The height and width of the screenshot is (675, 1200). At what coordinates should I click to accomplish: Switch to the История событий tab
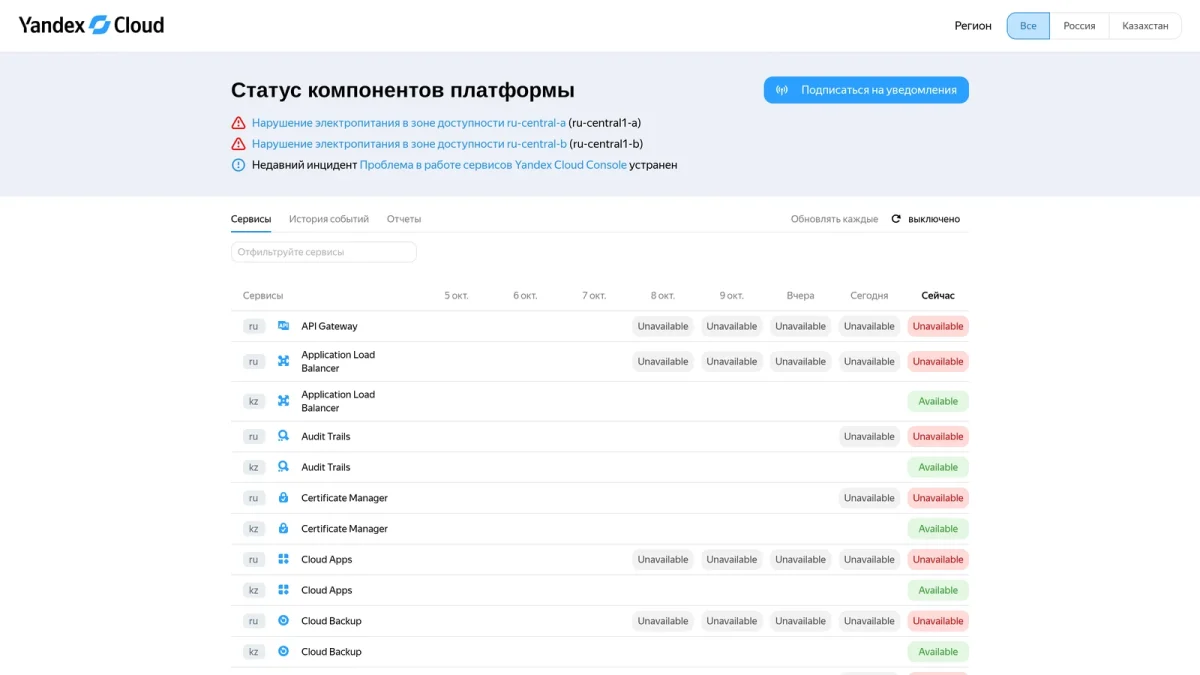[329, 219]
